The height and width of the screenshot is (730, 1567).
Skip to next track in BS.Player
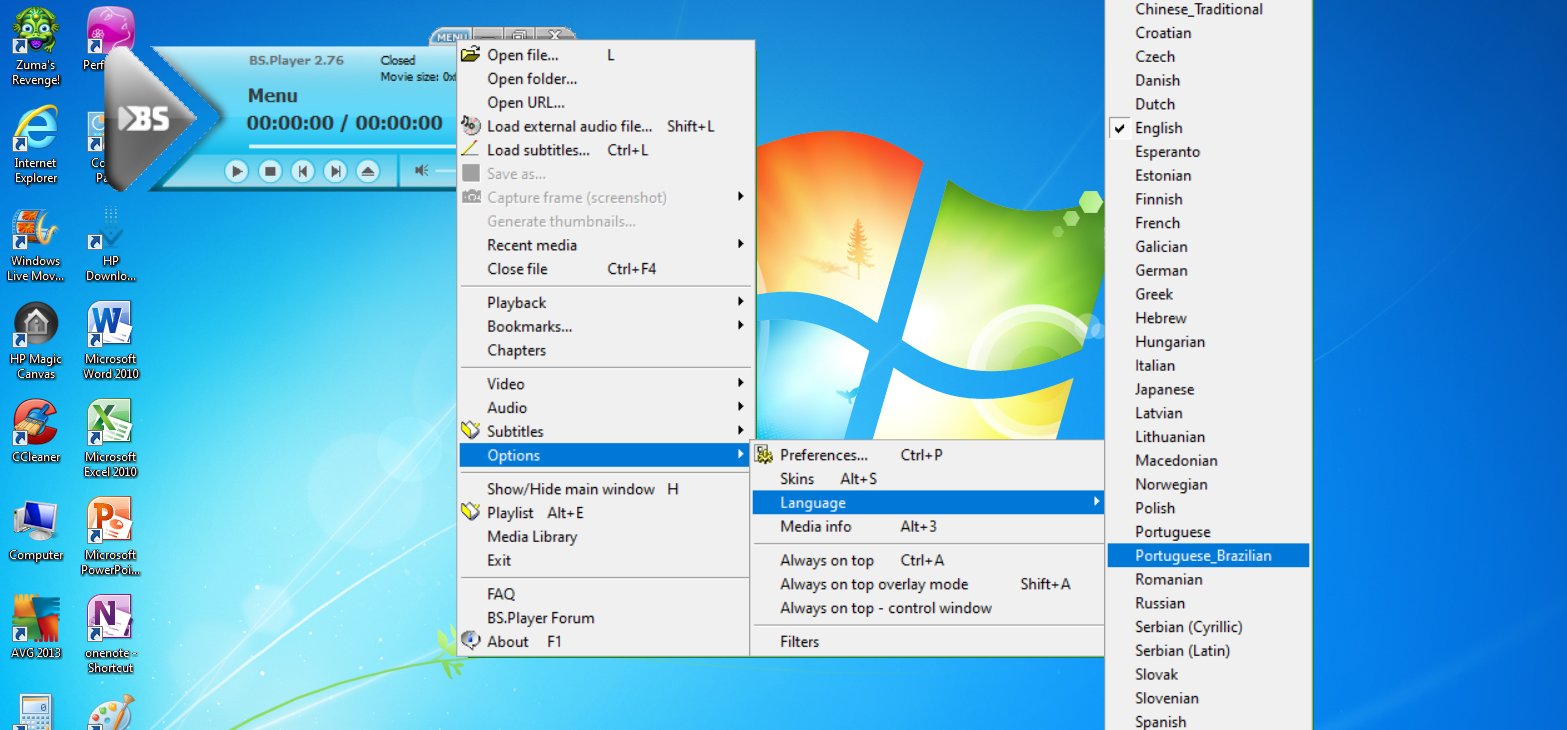point(336,171)
